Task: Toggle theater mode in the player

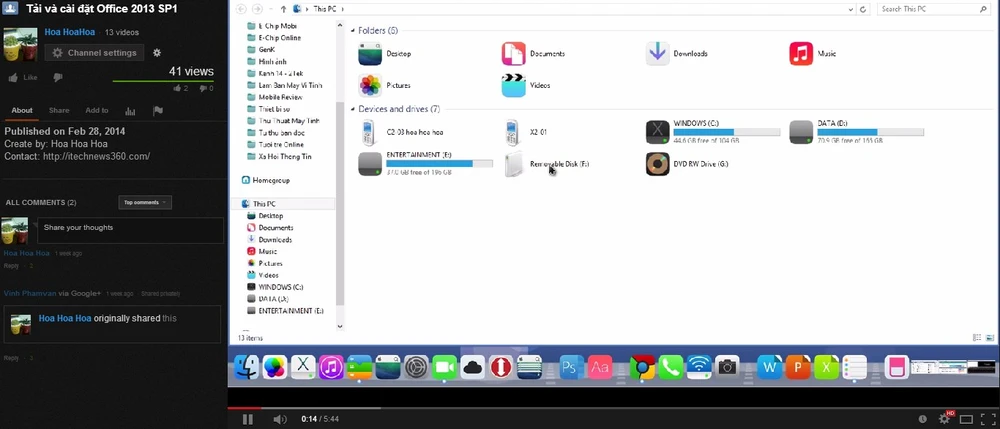Action: (965, 418)
